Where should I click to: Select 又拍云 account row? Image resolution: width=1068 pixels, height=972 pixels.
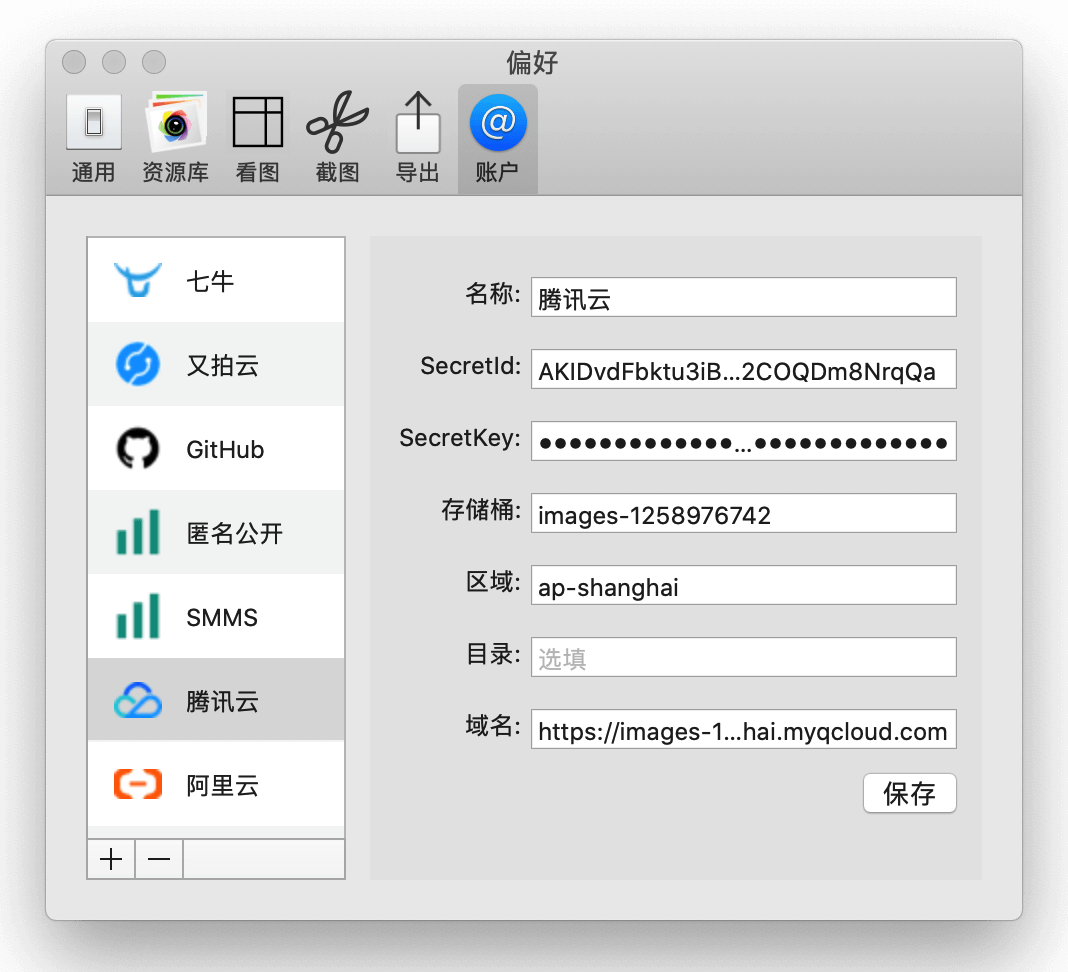(x=216, y=364)
